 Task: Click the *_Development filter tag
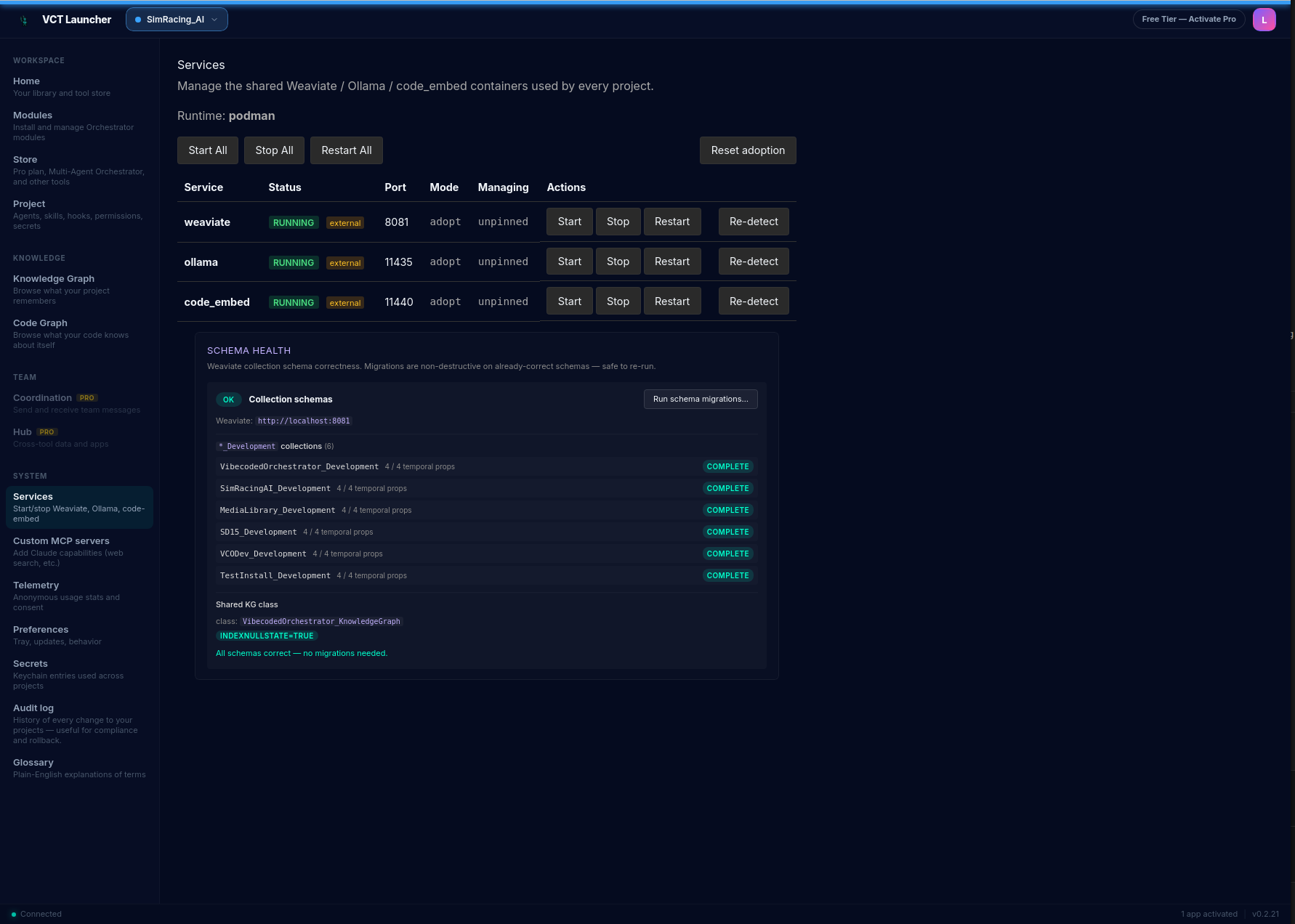tap(247, 447)
